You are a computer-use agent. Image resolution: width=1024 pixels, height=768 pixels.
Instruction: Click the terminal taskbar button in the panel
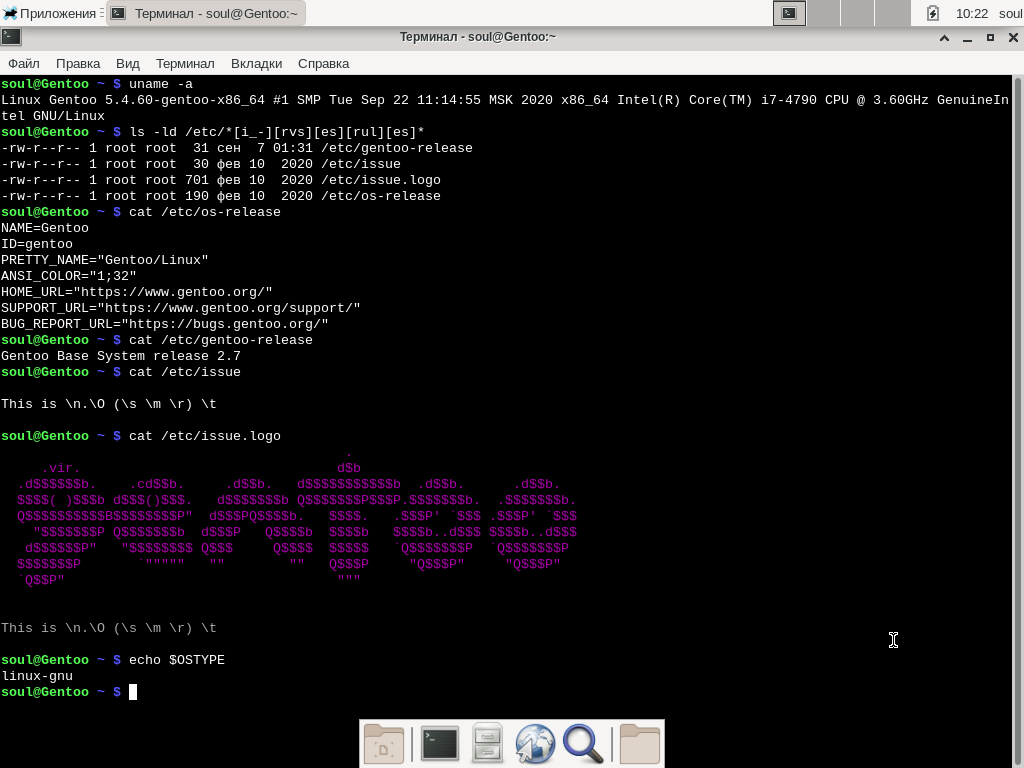(206, 13)
